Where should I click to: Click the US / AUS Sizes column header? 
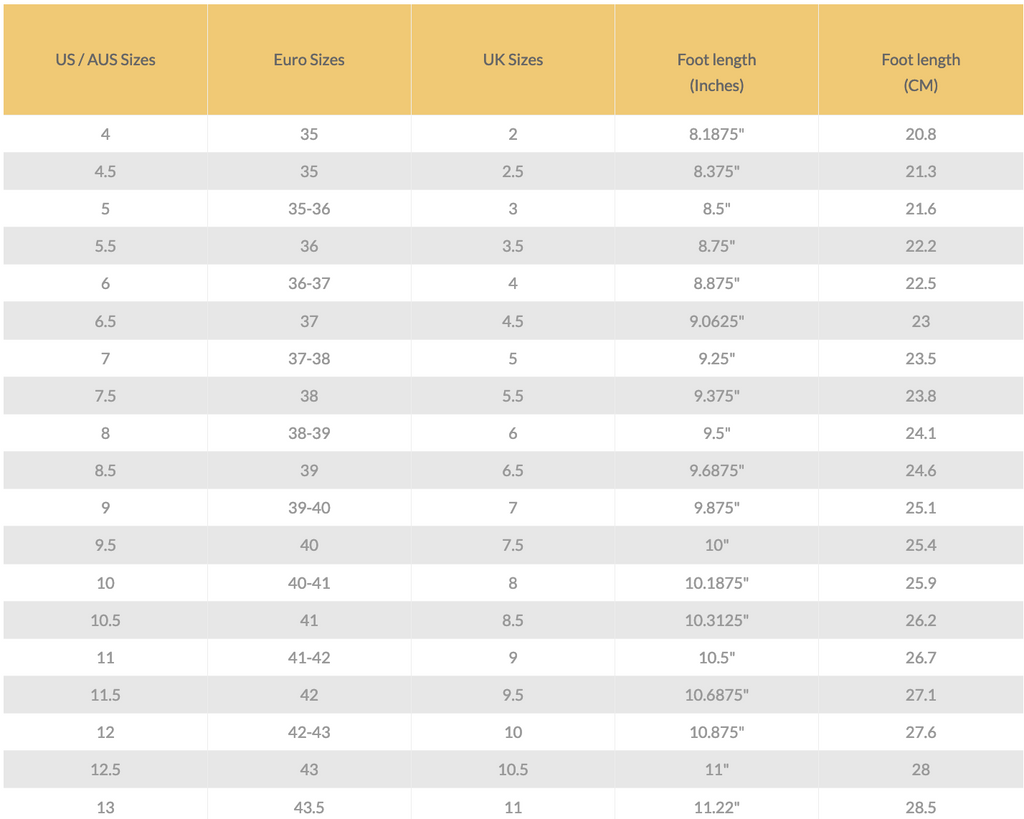[105, 59]
